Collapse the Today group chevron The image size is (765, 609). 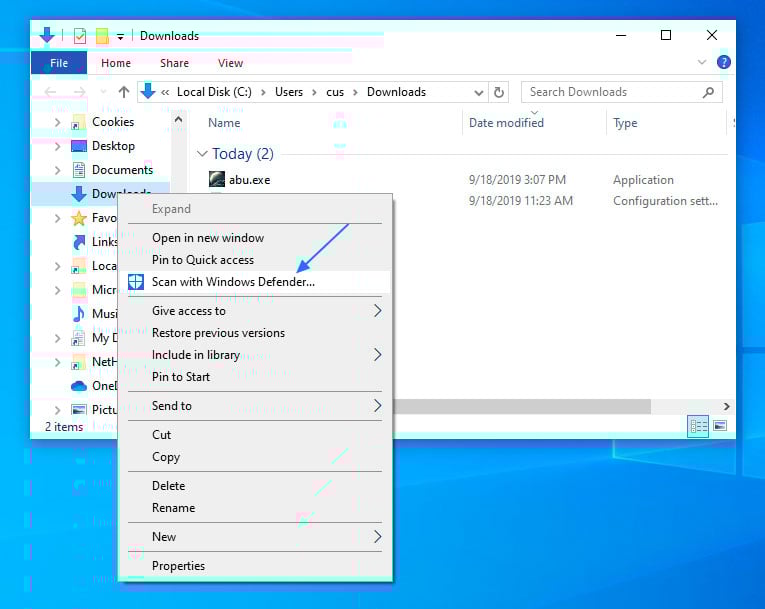coord(203,154)
